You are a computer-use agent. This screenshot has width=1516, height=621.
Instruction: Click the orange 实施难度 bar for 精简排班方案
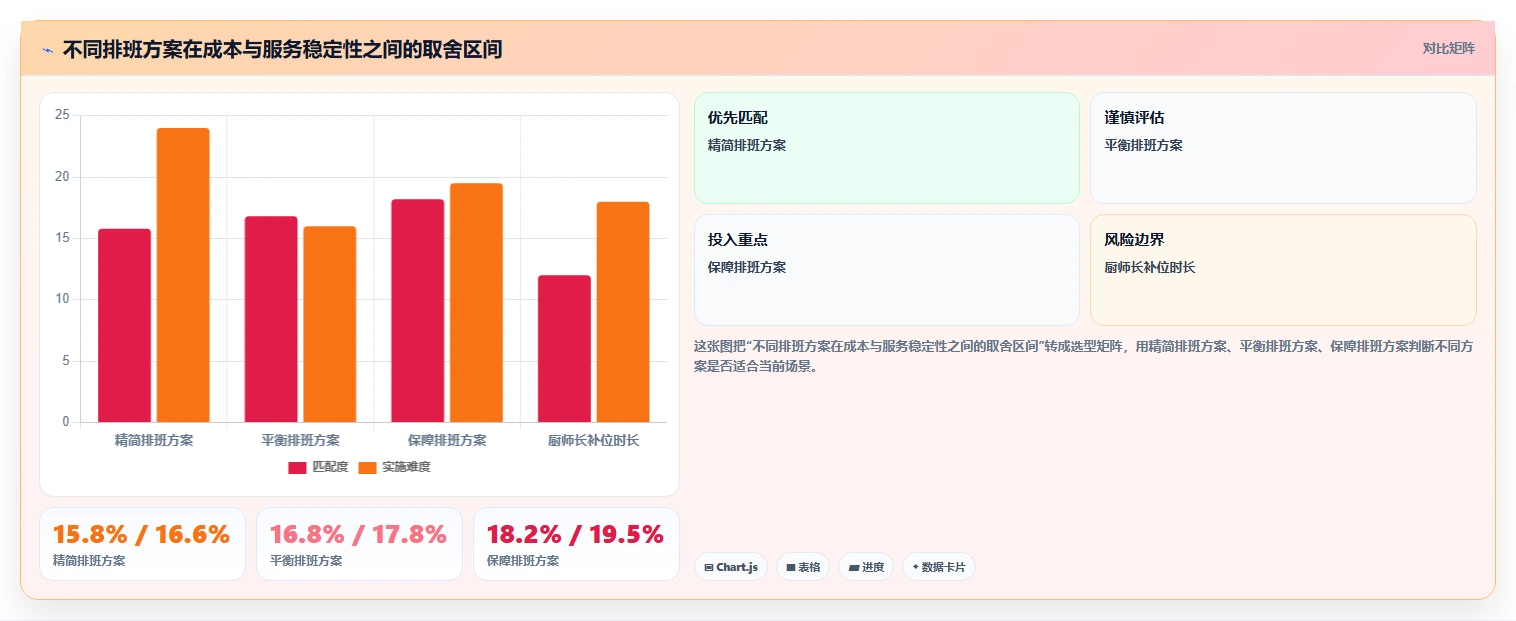[x=183, y=275]
